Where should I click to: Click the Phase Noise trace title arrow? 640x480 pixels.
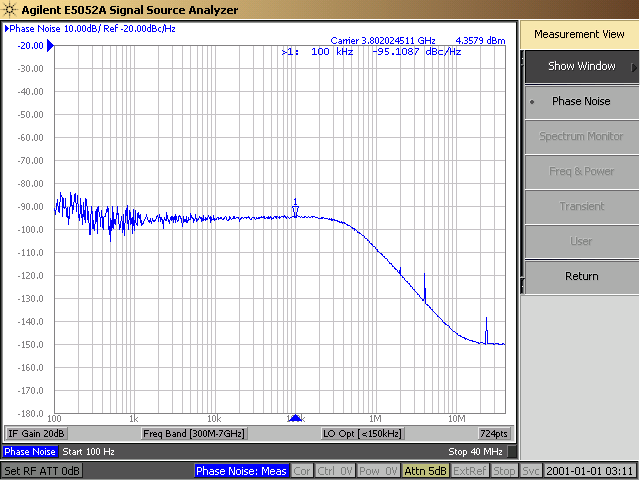pyautogui.click(x=7, y=29)
